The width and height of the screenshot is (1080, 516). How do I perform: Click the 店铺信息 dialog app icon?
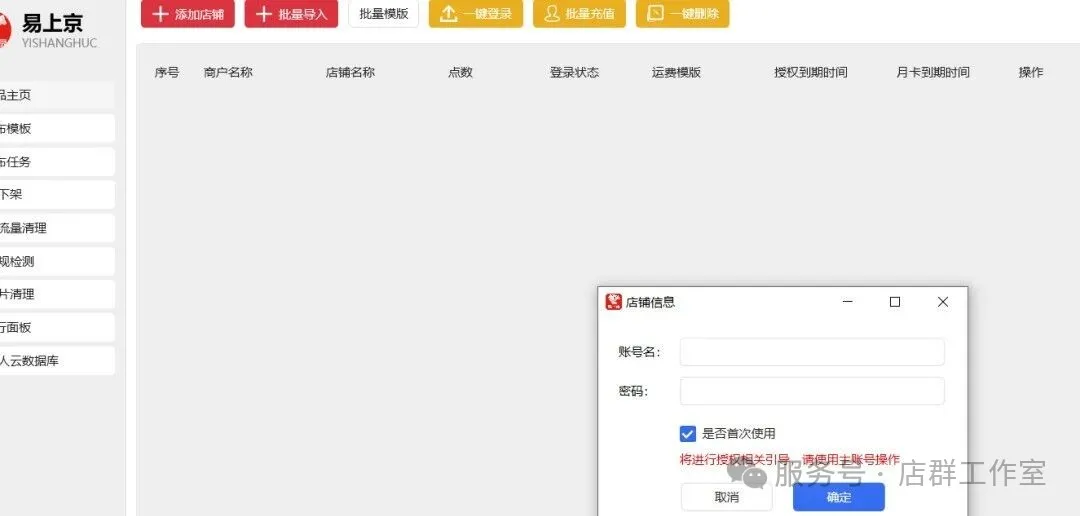click(x=614, y=302)
